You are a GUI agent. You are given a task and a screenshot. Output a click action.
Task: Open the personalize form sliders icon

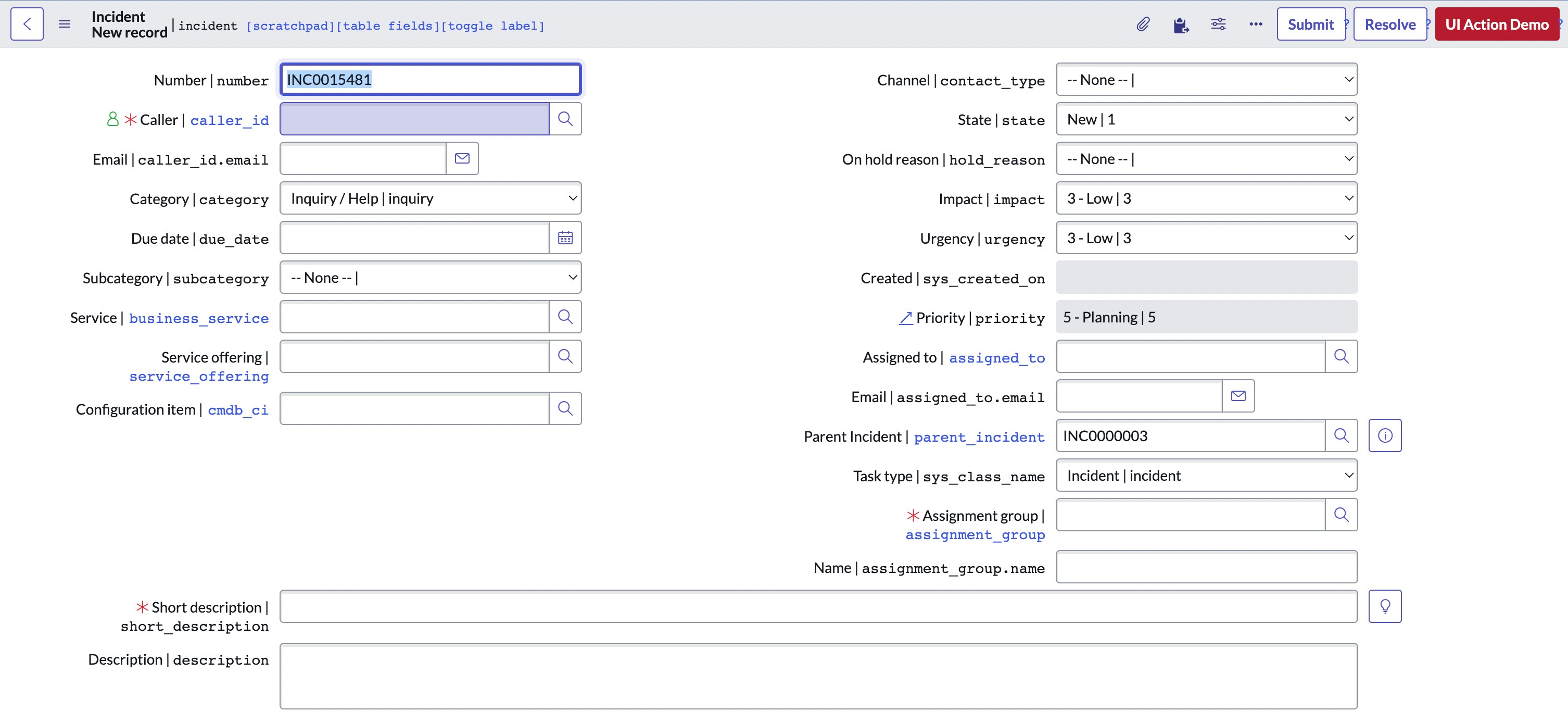pos(1219,24)
